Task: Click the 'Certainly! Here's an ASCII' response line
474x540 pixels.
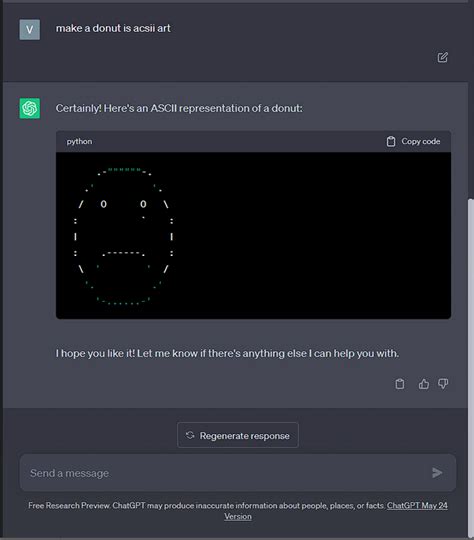Action: point(179,108)
